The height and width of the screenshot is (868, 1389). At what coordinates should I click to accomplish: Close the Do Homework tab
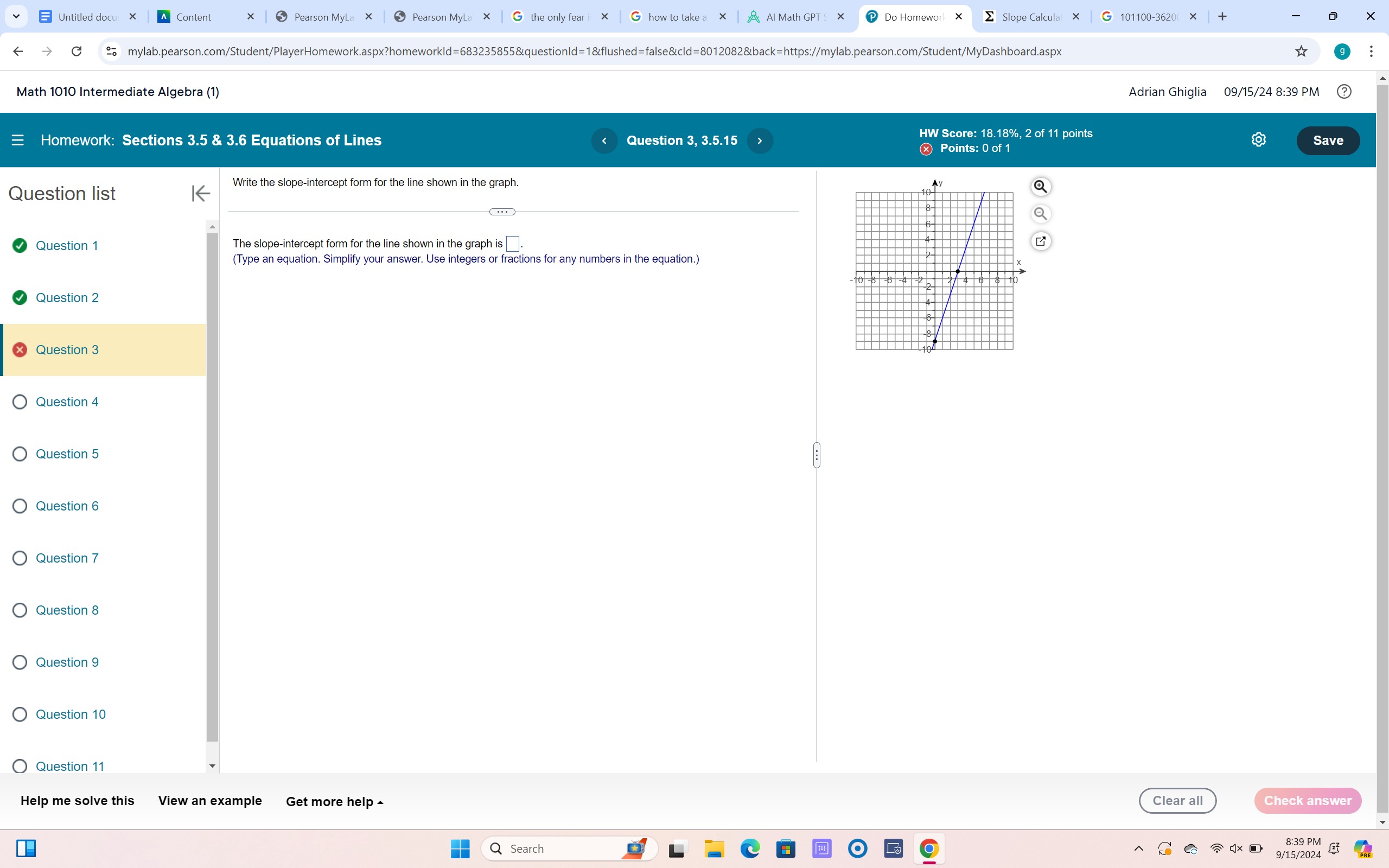coord(958,17)
